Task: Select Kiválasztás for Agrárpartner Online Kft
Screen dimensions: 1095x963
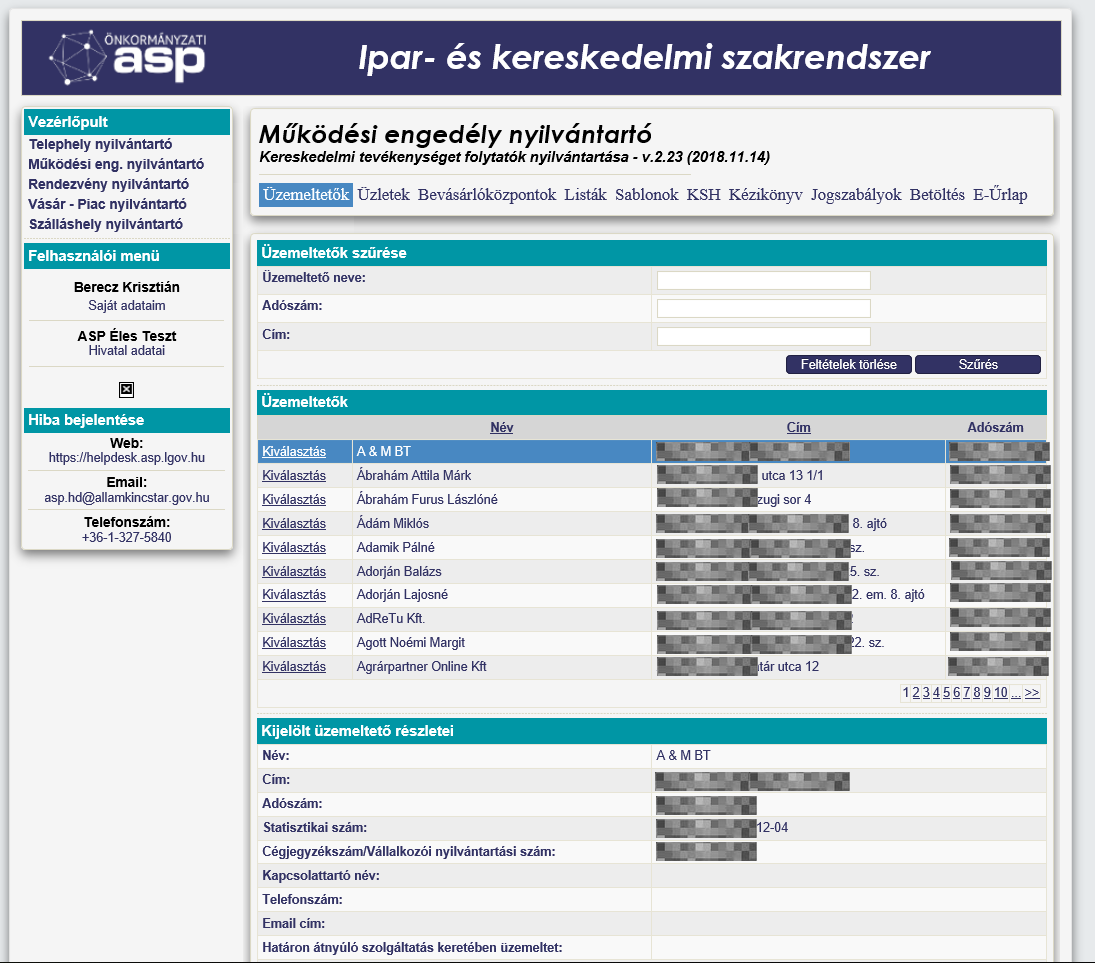Action: click(294, 666)
